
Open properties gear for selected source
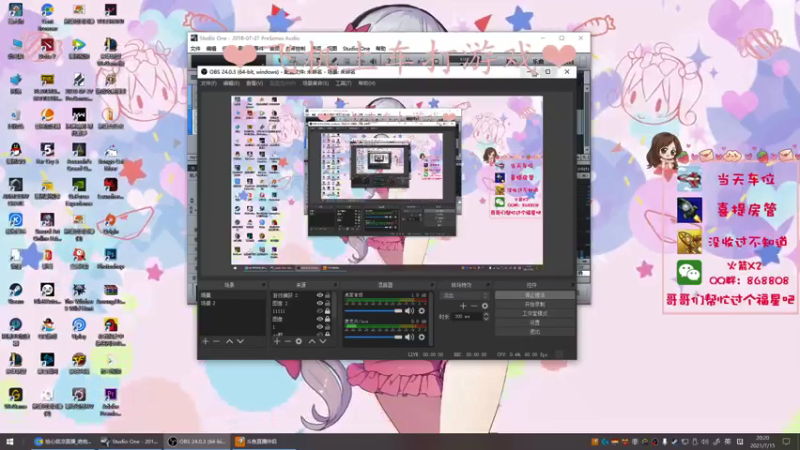pyautogui.click(x=299, y=341)
